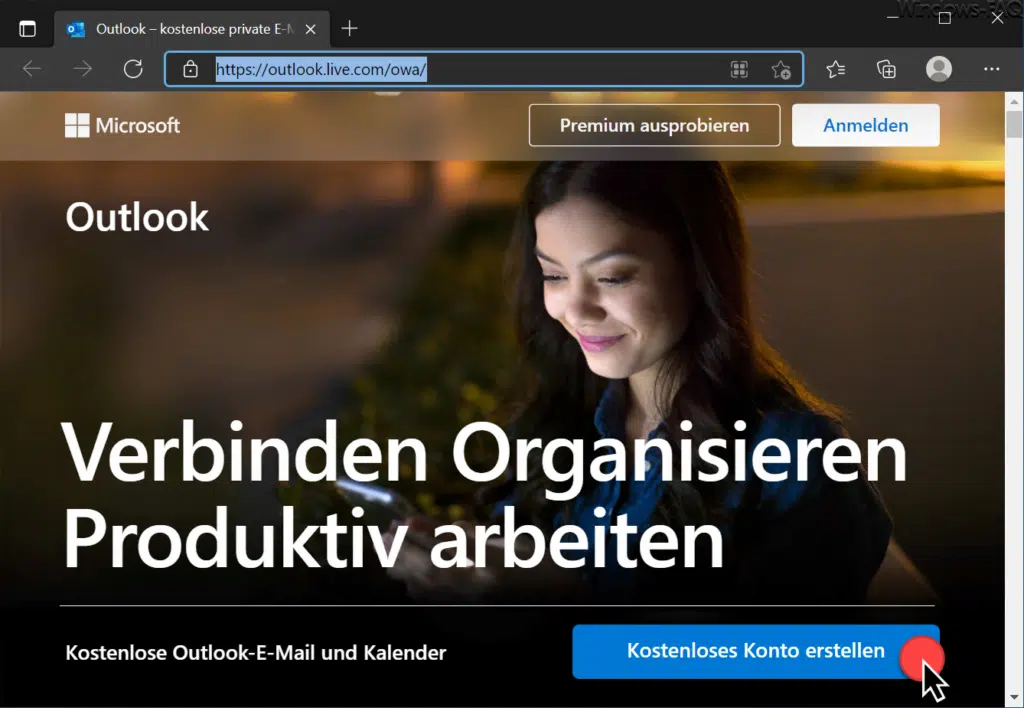Image resolution: width=1024 pixels, height=708 pixels.
Task: Click Kostenloses Konto erstellen
Action: [x=757, y=651]
